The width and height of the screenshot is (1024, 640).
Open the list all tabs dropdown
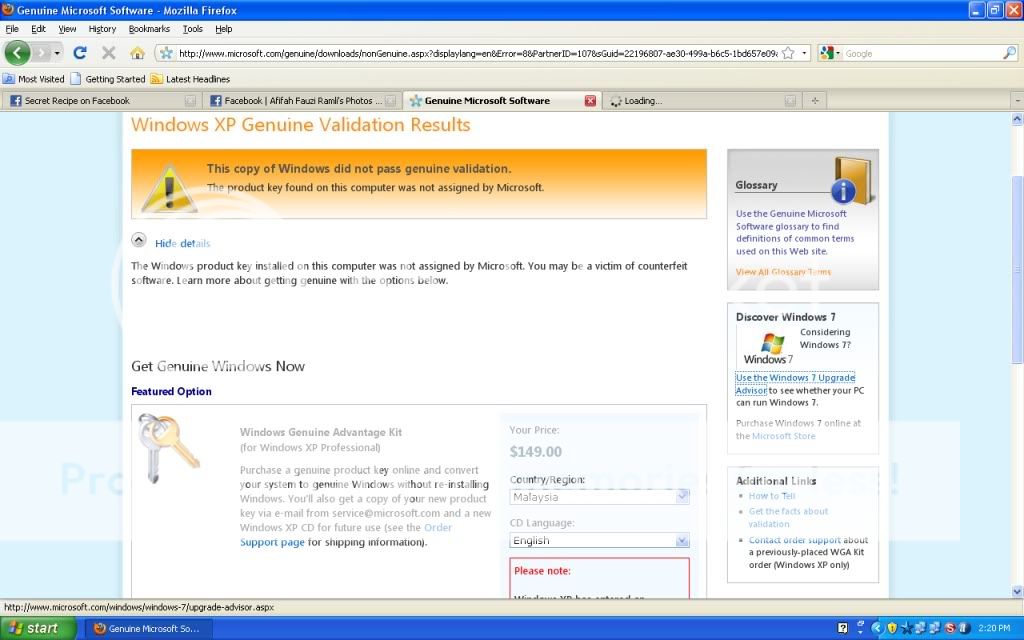1017,101
